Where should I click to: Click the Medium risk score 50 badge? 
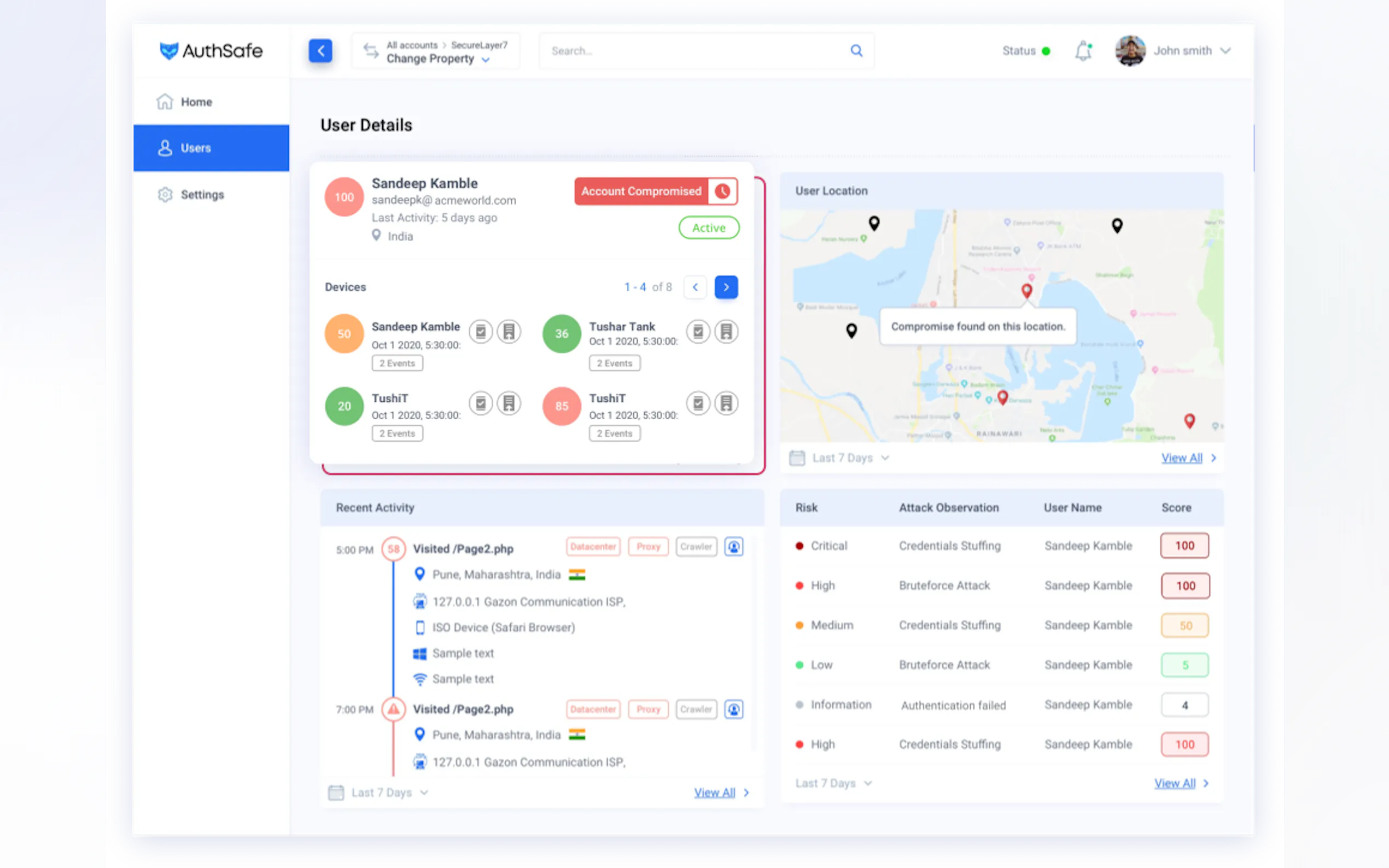(1184, 625)
